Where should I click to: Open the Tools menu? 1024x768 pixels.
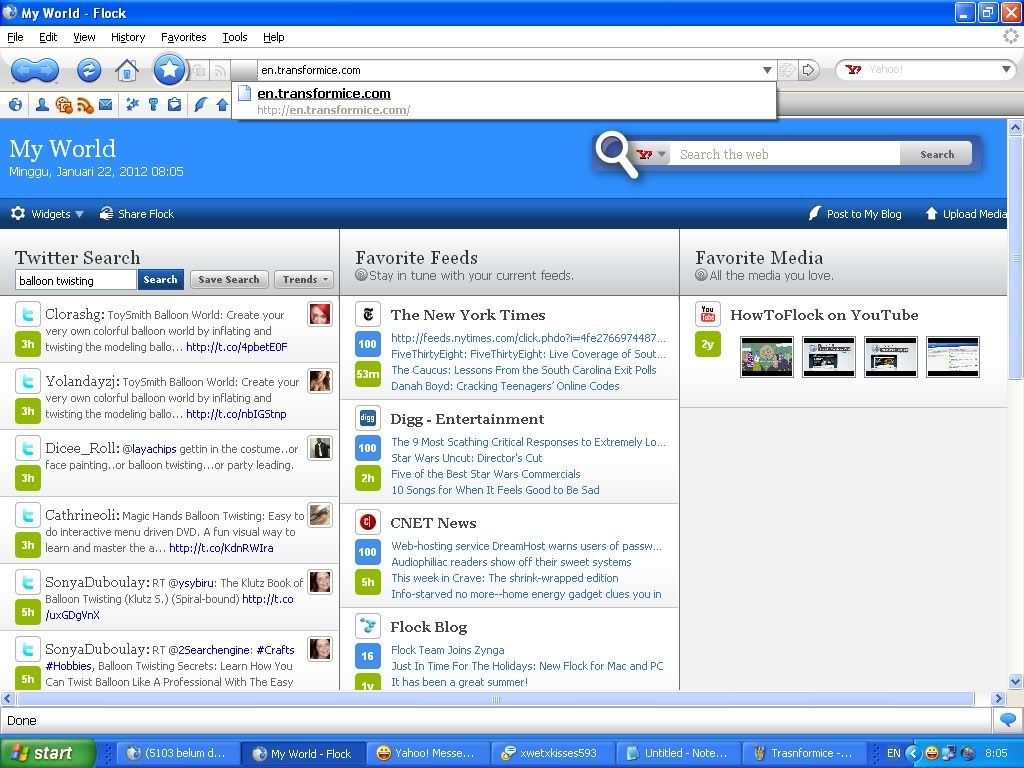[234, 37]
